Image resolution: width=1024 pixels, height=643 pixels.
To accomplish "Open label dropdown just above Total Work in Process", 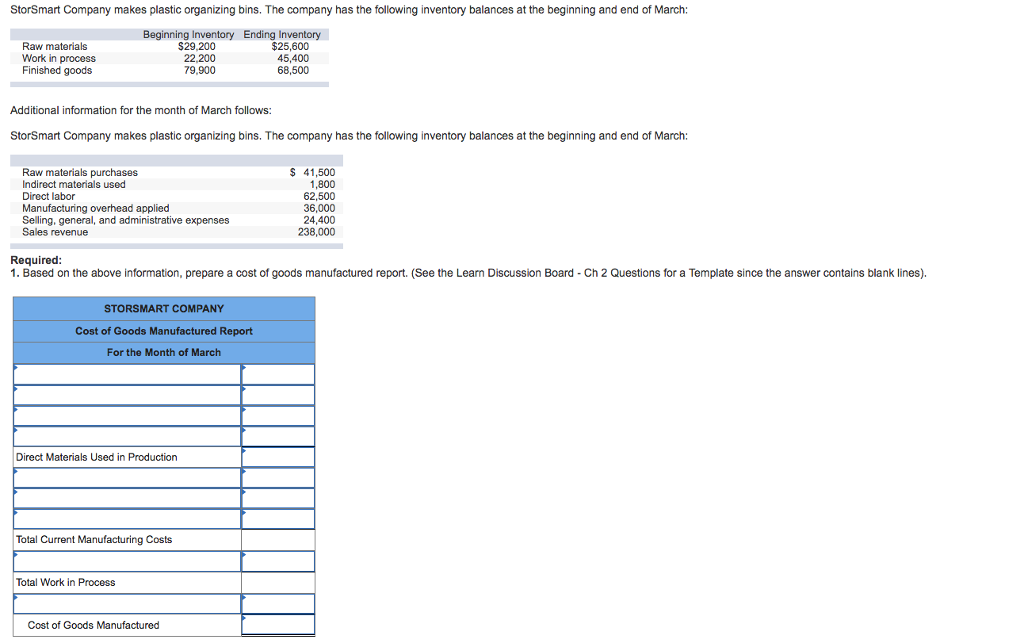I will tap(127, 561).
